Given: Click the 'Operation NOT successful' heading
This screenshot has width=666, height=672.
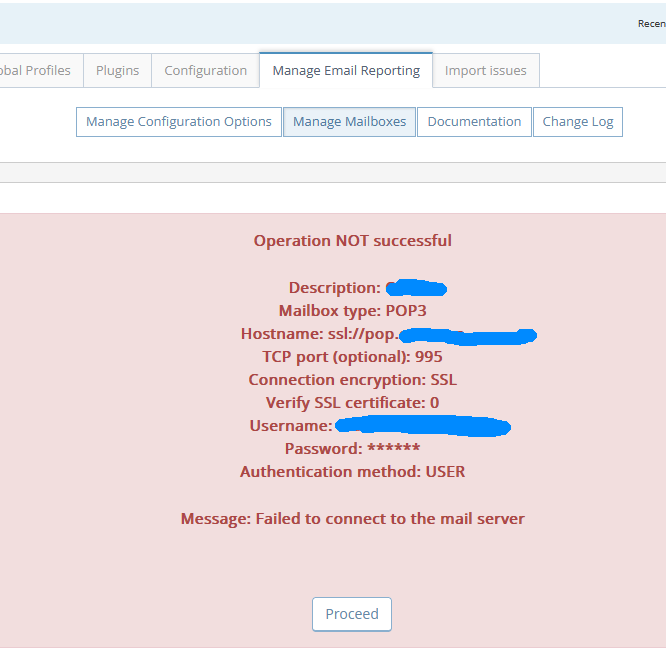Looking at the screenshot, I should click(352, 241).
